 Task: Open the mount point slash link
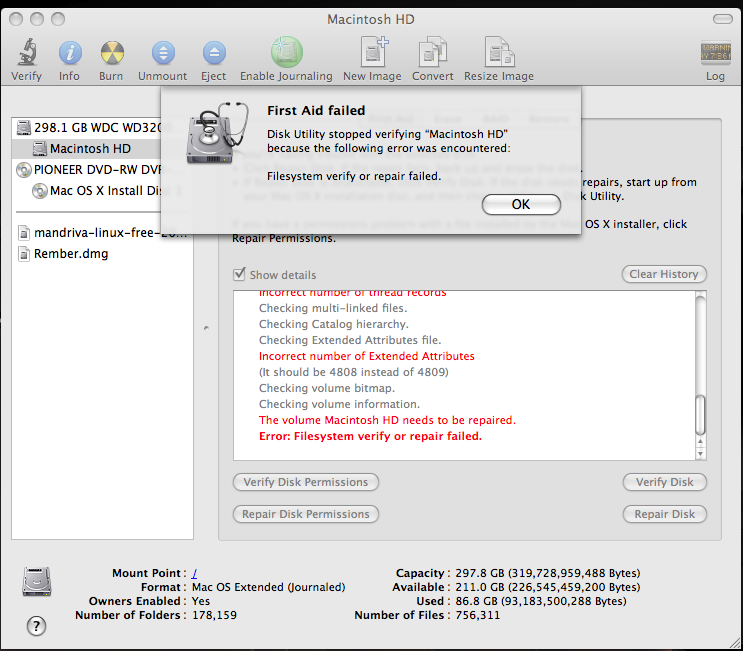pyautogui.click(x=194, y=573)
